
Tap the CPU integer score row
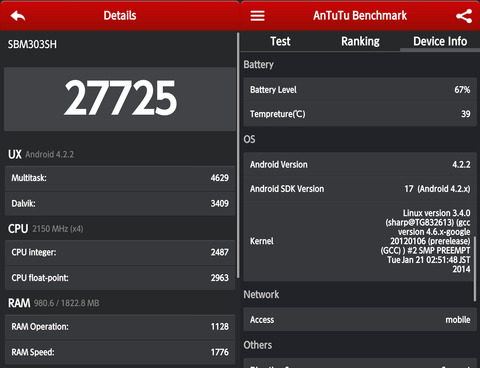point(120,252)
